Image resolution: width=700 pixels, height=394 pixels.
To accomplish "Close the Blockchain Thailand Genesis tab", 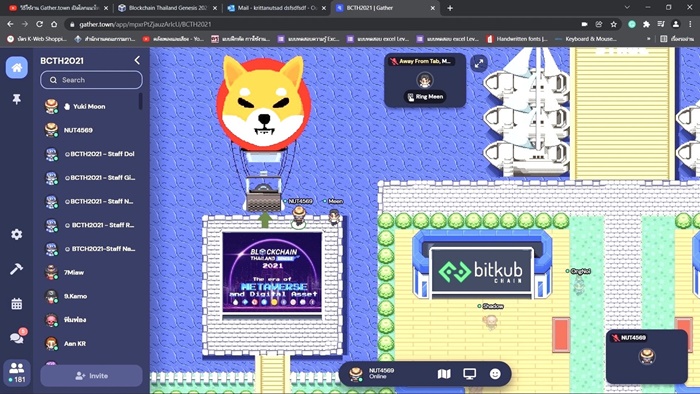I will (215, 8).
